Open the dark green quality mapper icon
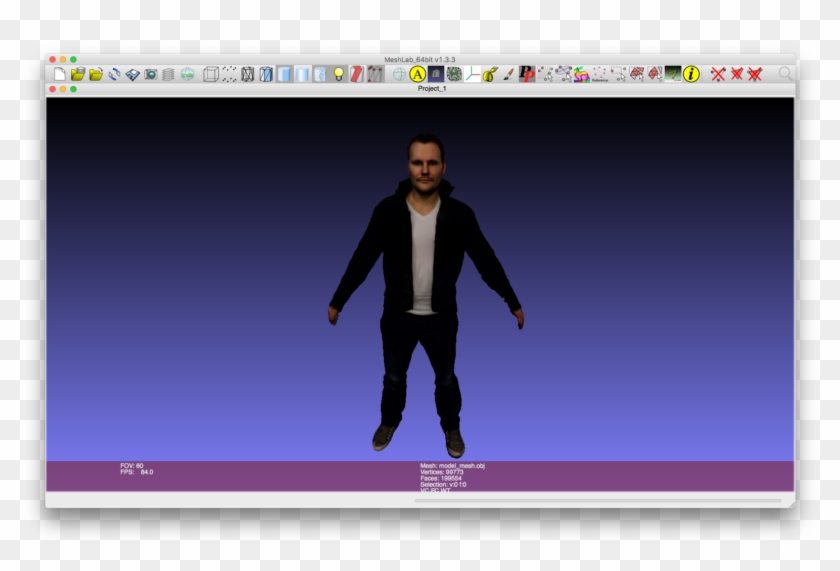Screen dimensions: 840x571 click(673, 74)
